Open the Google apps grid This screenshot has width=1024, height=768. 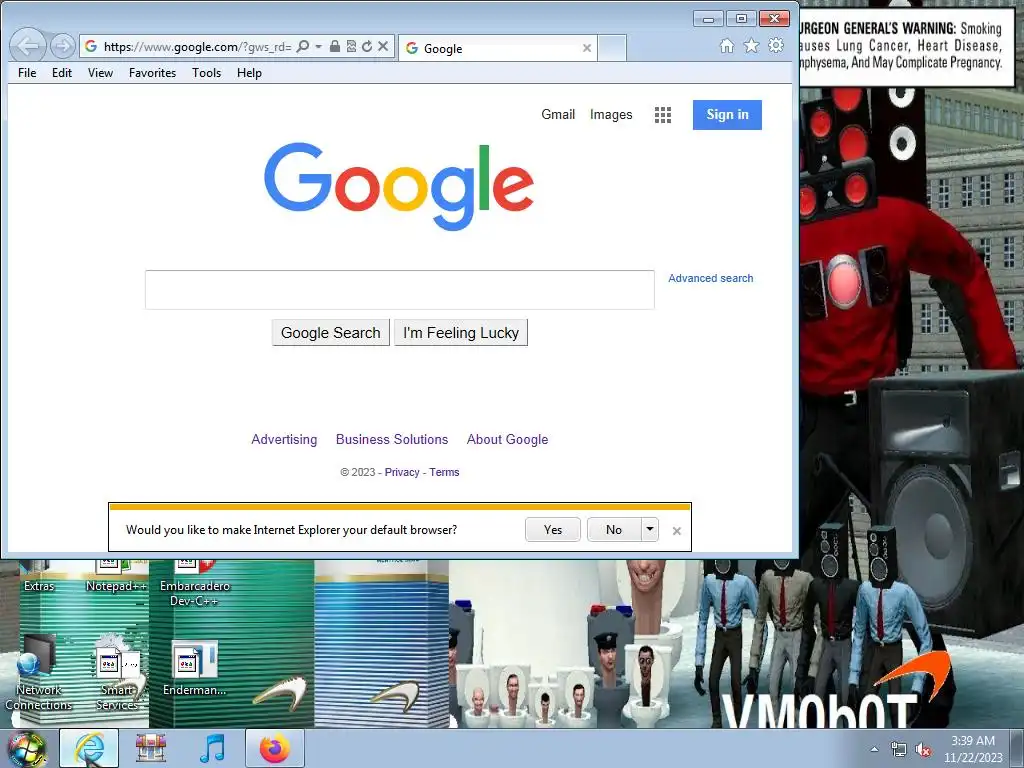663,115
